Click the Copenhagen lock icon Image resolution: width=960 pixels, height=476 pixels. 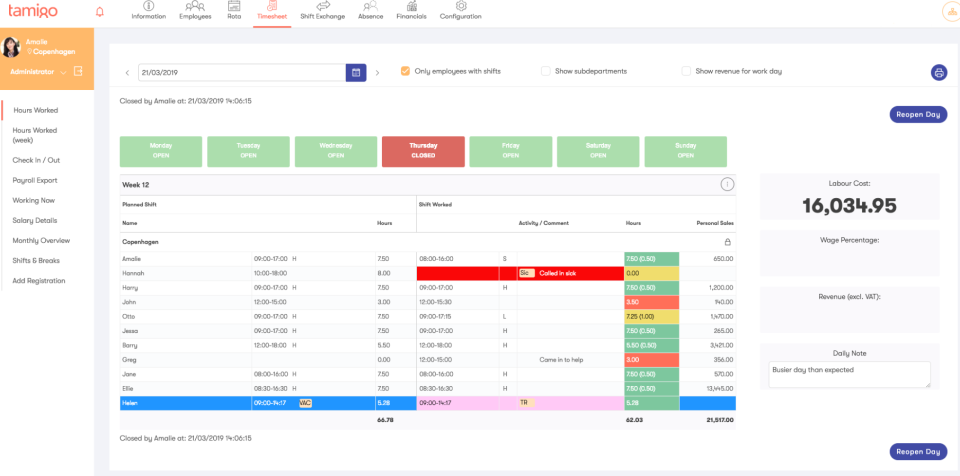[727, 242]
